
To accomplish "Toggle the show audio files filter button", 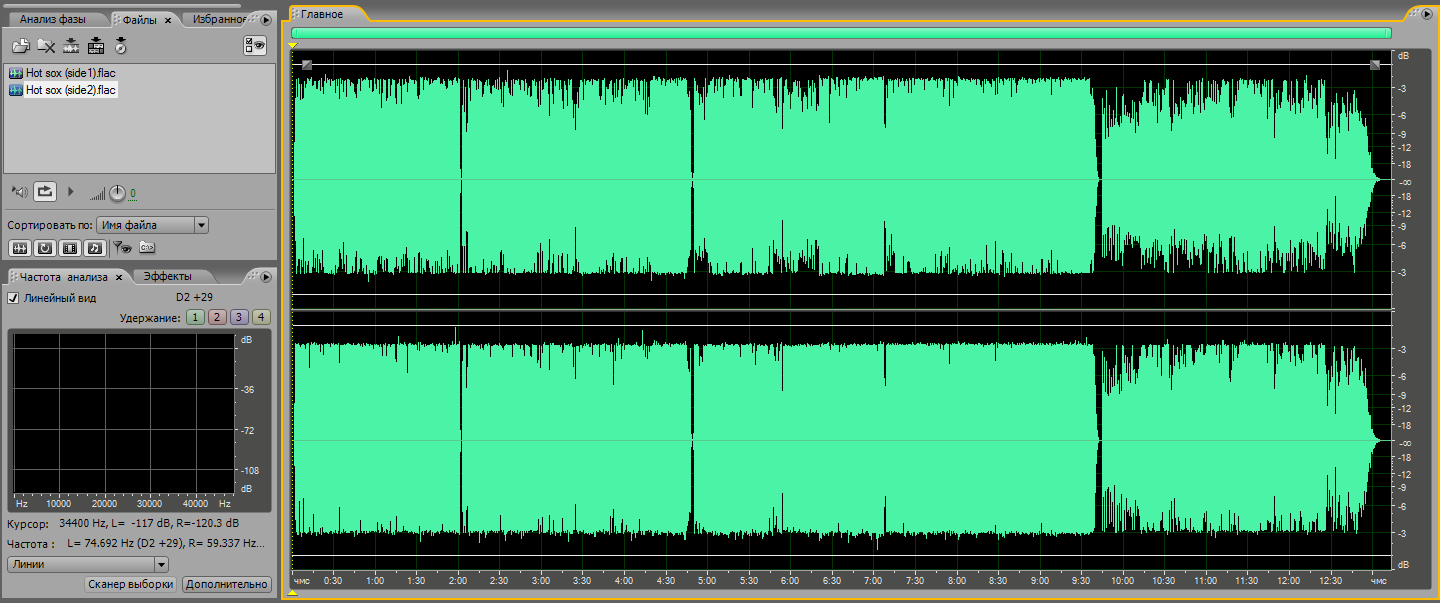I will point(19,247).
